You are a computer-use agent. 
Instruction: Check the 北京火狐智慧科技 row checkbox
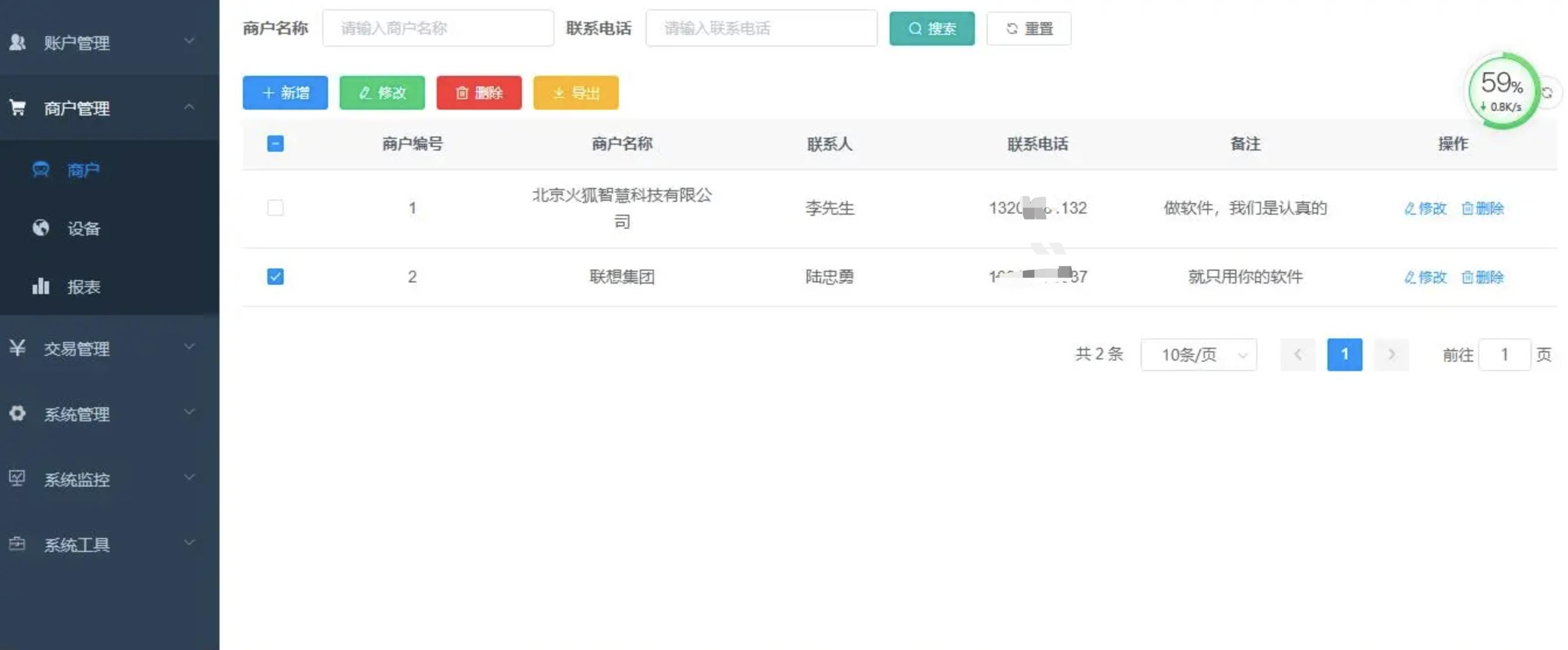click(x=275, y=208)
